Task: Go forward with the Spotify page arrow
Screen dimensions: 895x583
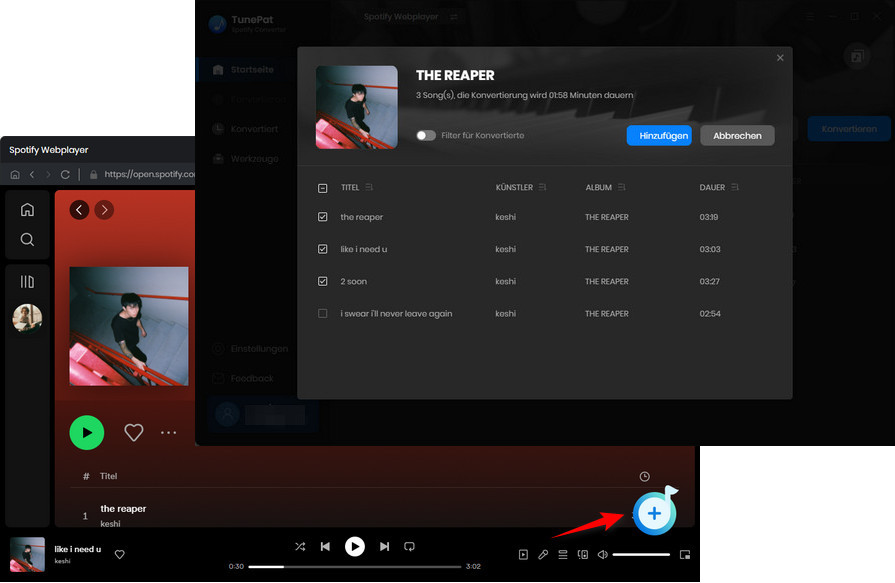Action: click(104, 210)
